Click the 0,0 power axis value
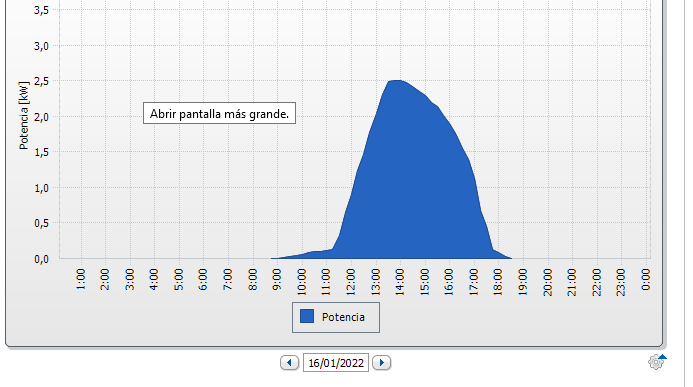693x387 pixels. (x=41, y=259)
